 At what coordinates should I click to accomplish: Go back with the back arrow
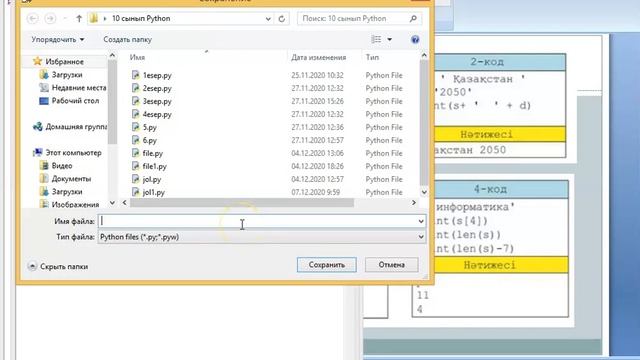click(33, 18)
